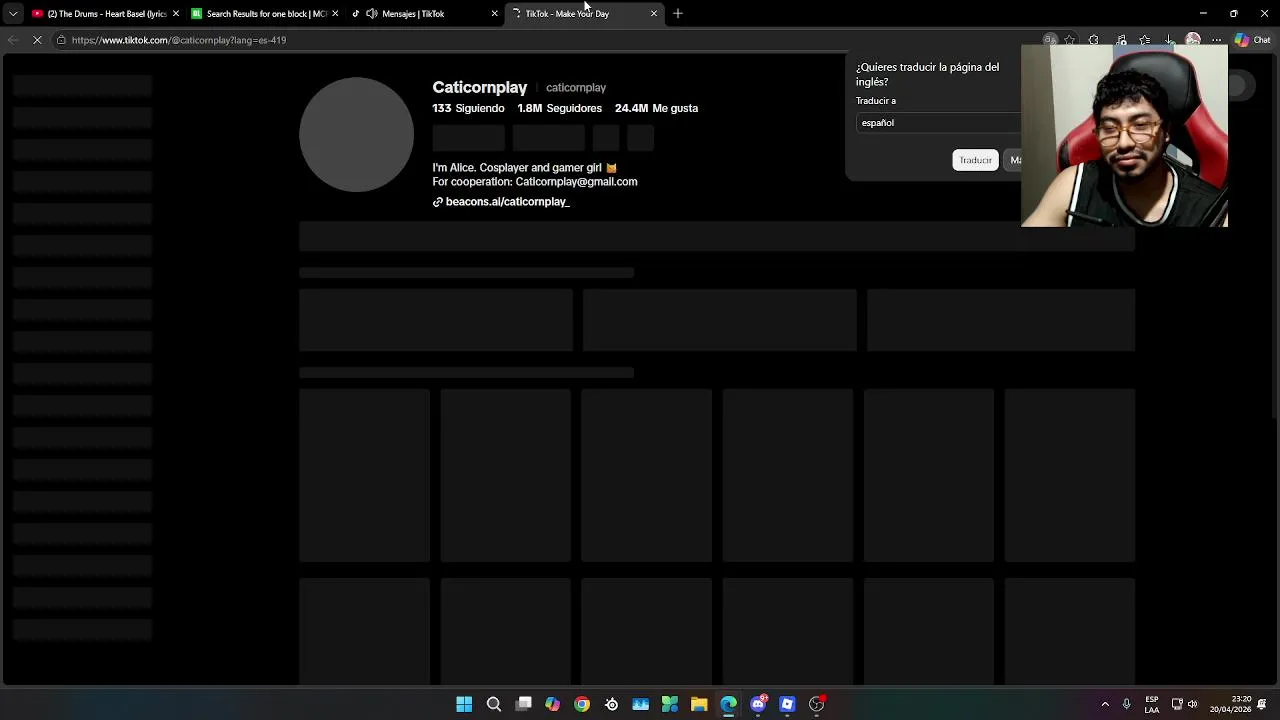Show hidden system tray icons
1280x720 pixels.
pos(1105,704)
